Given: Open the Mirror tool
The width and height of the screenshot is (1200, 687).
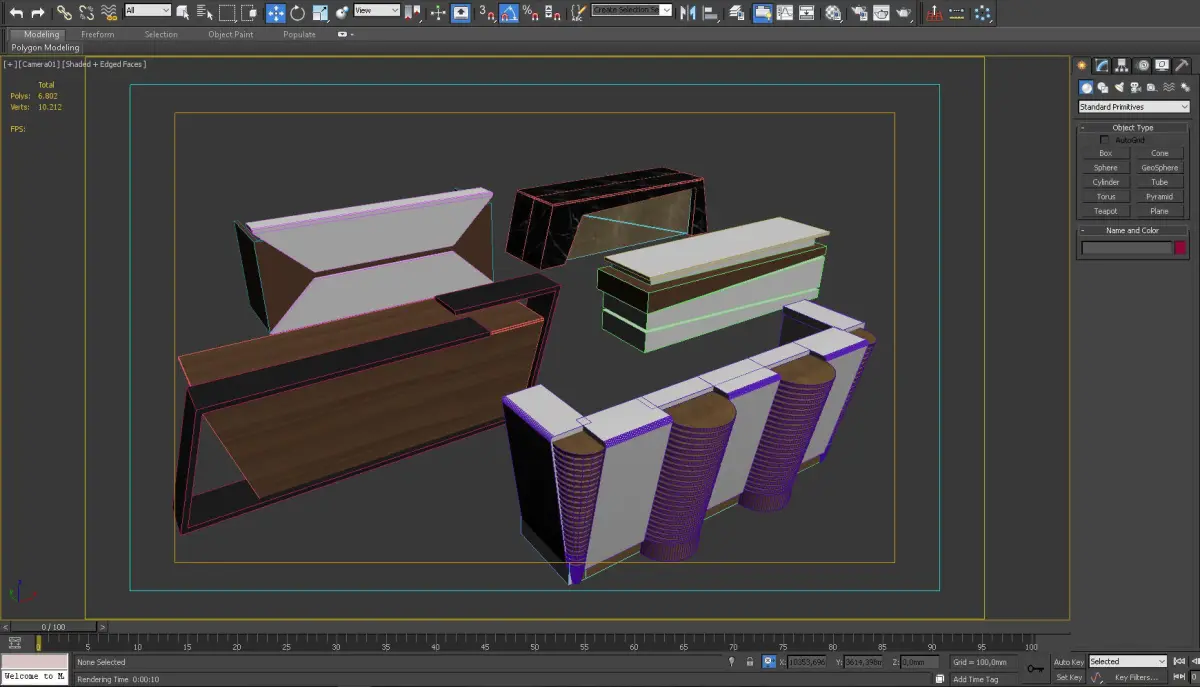Looking at the screenshot, I should pyautogui.click(x=688, y=13).
